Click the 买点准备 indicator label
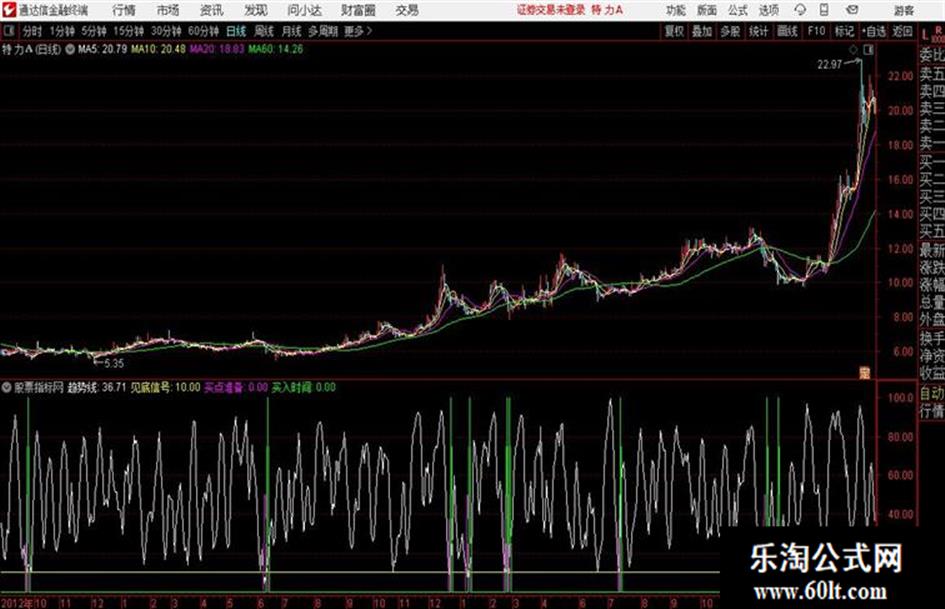The height and width of the screenshot is (609, 945). tap(236, 388)
